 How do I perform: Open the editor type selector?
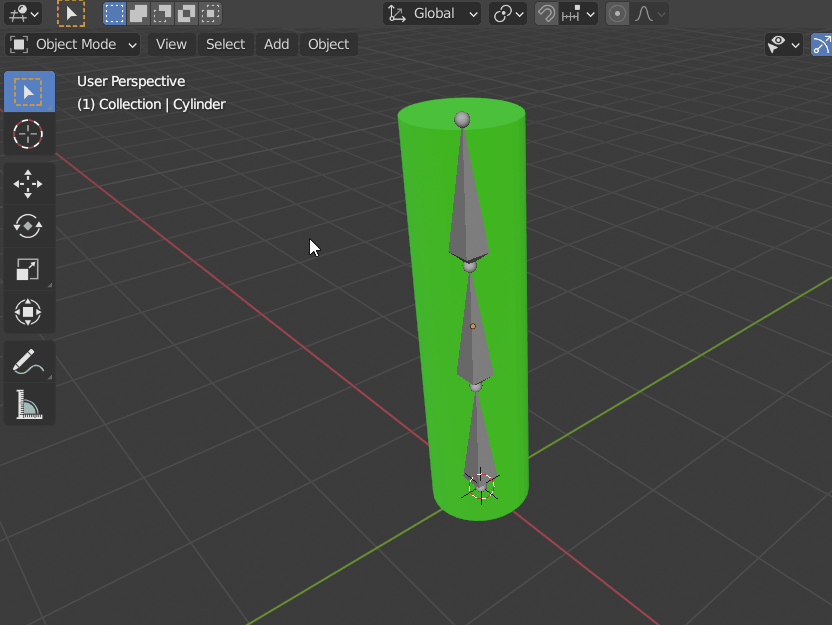[22, 13]
